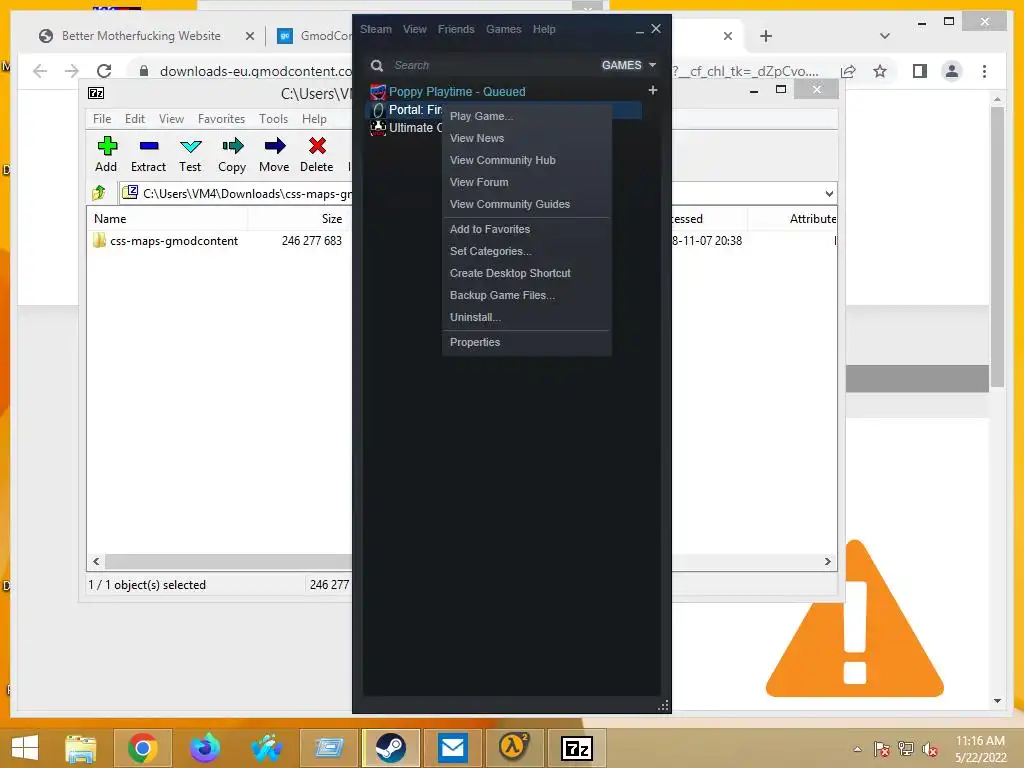
Task: Open the 7-Zip Favorites menu
Action: 221,119
